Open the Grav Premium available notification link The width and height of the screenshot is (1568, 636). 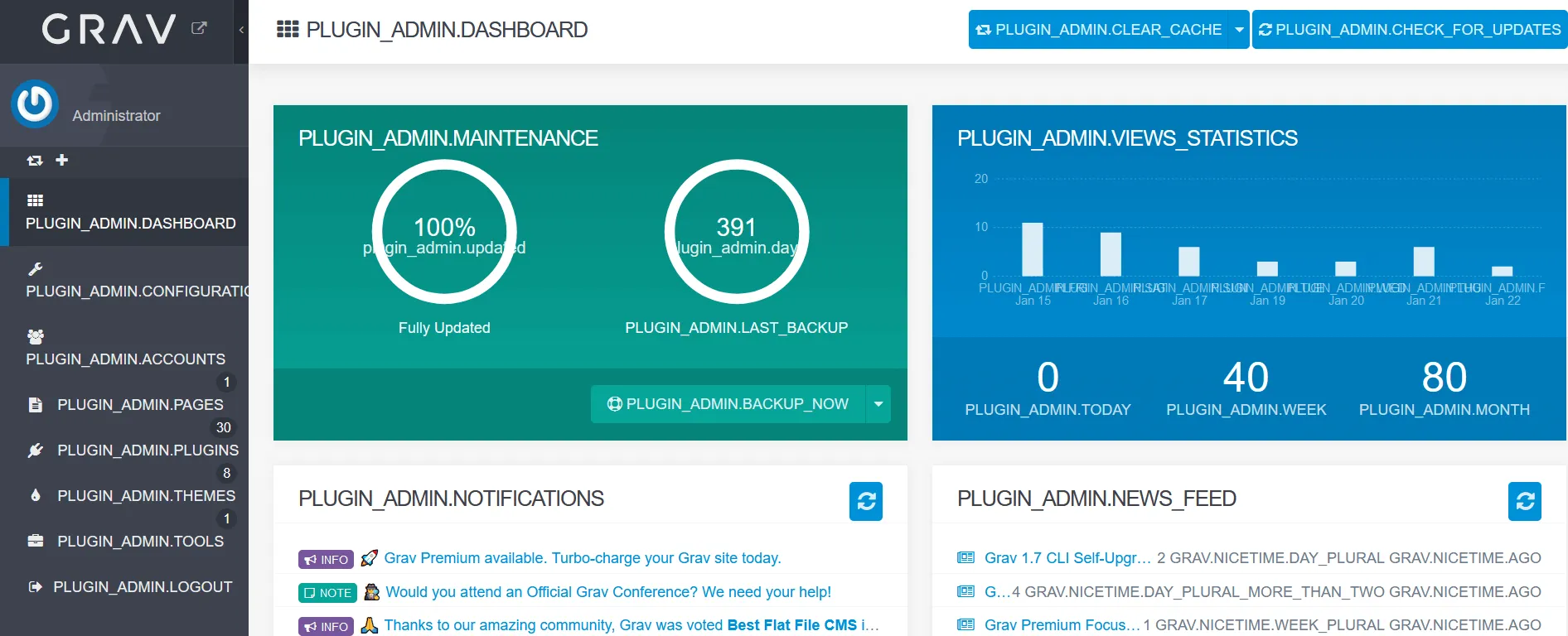(x=583, y=558)
